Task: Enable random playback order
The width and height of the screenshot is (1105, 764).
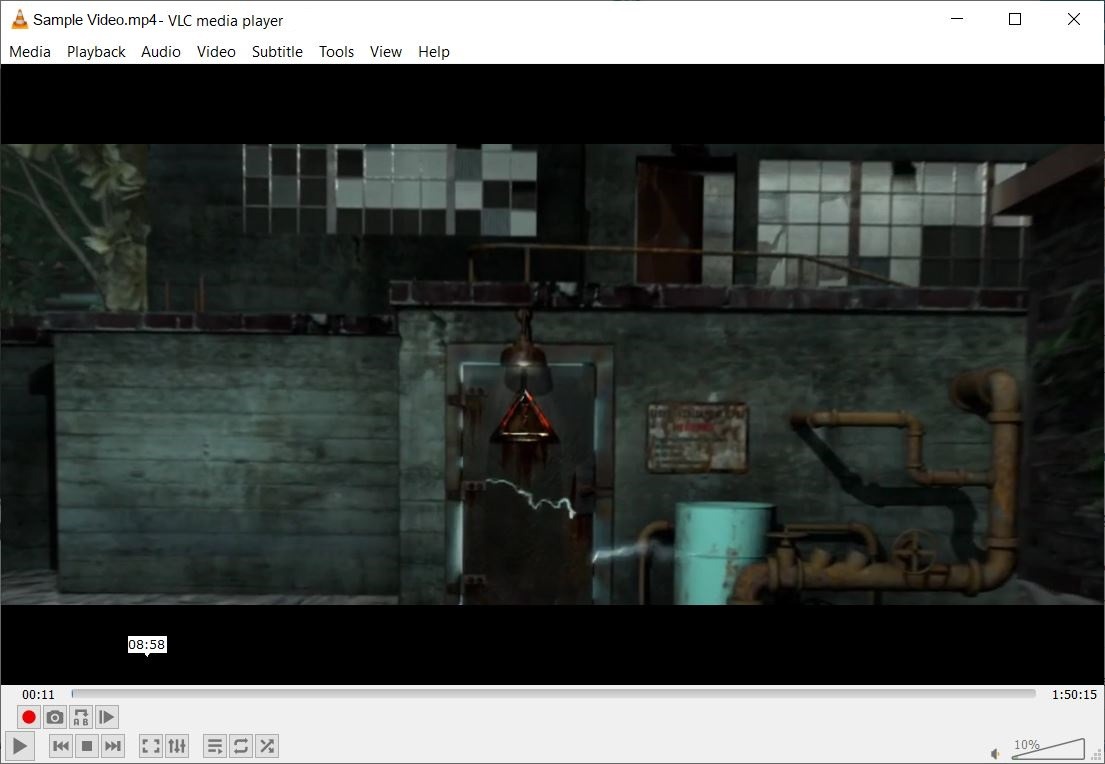Action: 267,745
